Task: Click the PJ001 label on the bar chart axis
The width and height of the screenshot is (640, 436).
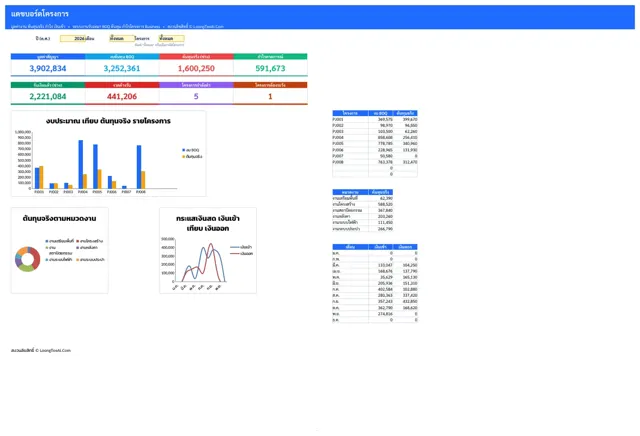Action: [39, 192]
